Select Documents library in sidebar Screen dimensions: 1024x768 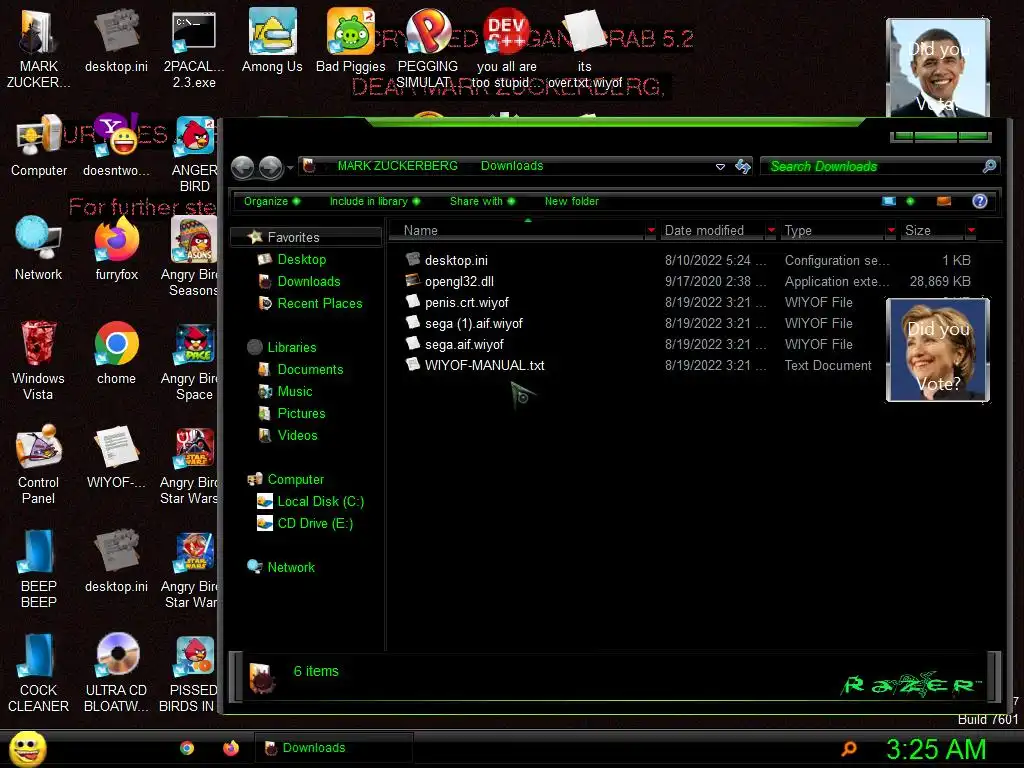pyautogui.click(x=310, y=370)
